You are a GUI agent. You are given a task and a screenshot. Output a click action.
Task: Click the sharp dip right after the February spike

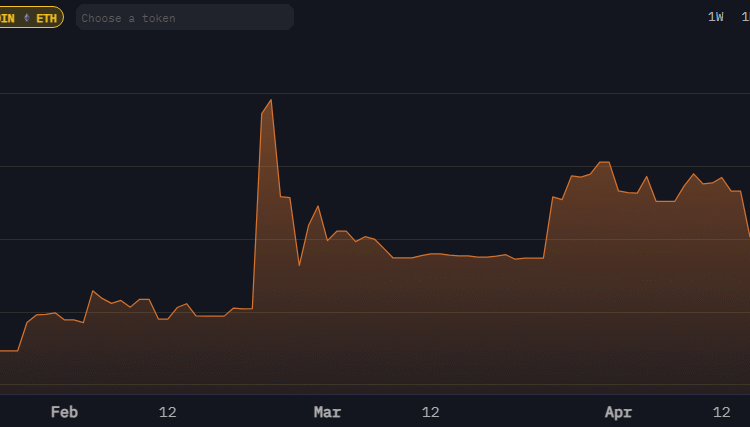(299, 265)
